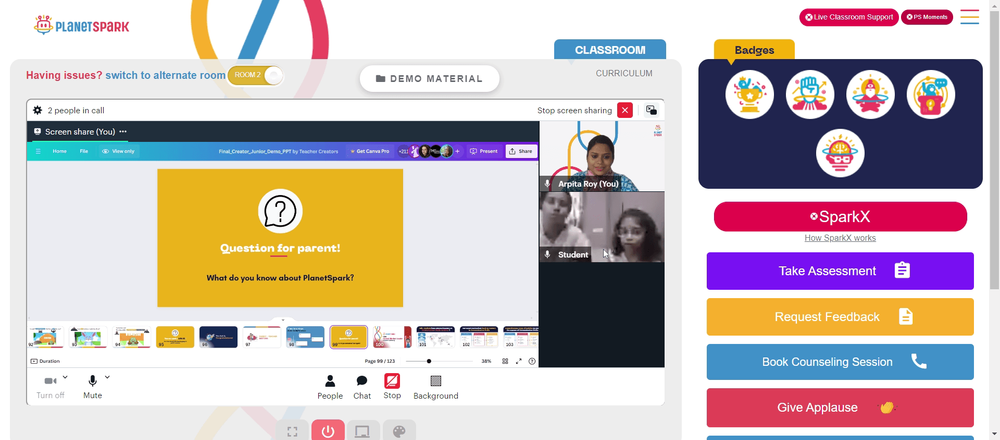Select the speaker podium badge
This screenshot has width=1000, height=440.
pyautogui.click(x=930, y=94)
